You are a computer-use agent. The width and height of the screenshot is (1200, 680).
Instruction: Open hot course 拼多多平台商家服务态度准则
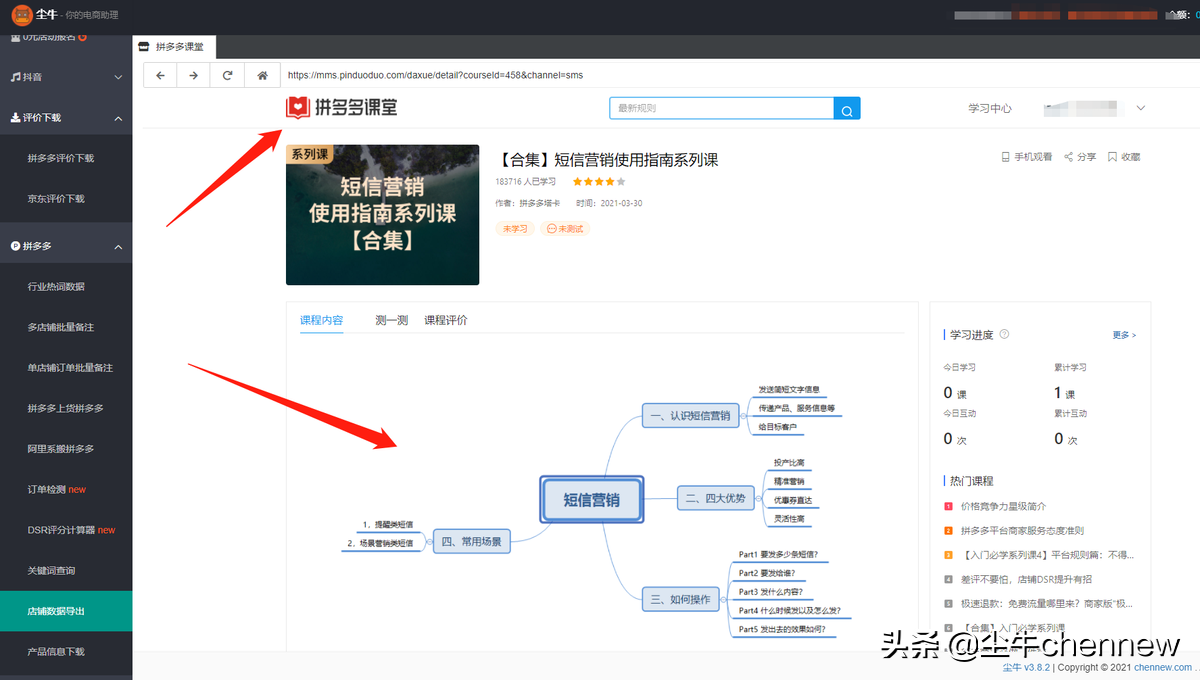click(x=1022, y=530)
